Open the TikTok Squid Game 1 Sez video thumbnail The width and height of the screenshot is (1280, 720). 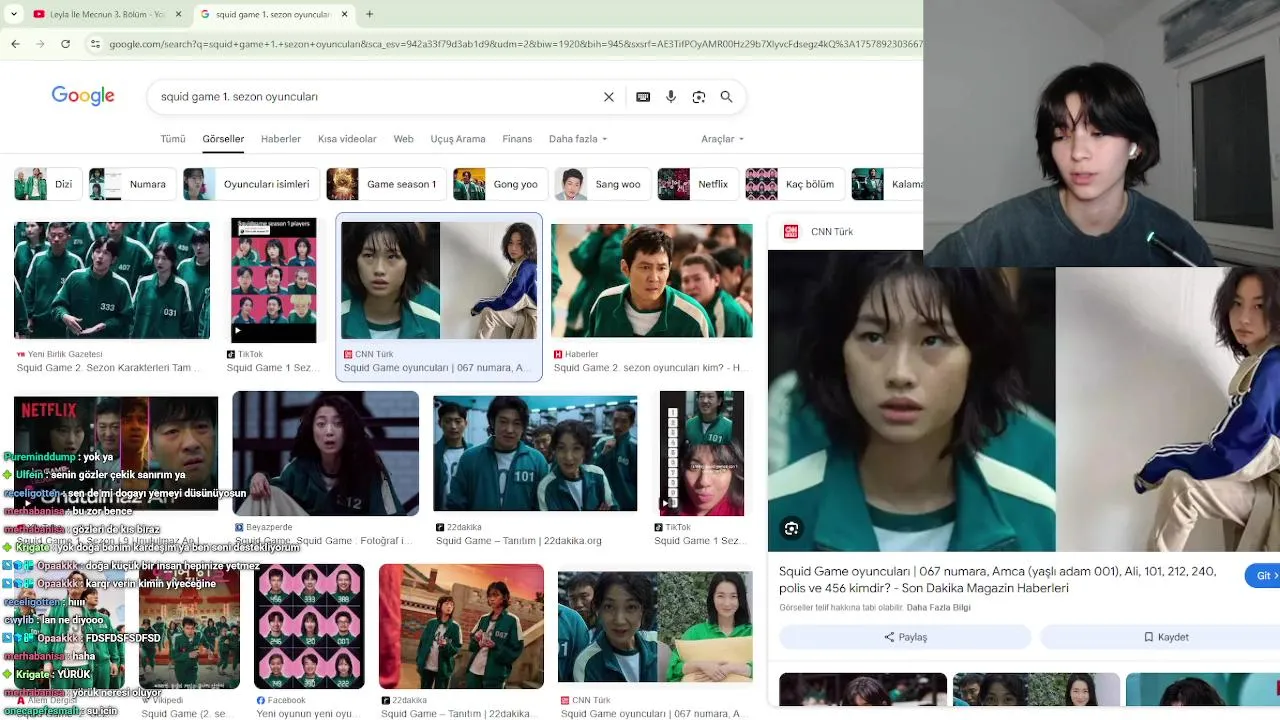[x=273, y=280]
